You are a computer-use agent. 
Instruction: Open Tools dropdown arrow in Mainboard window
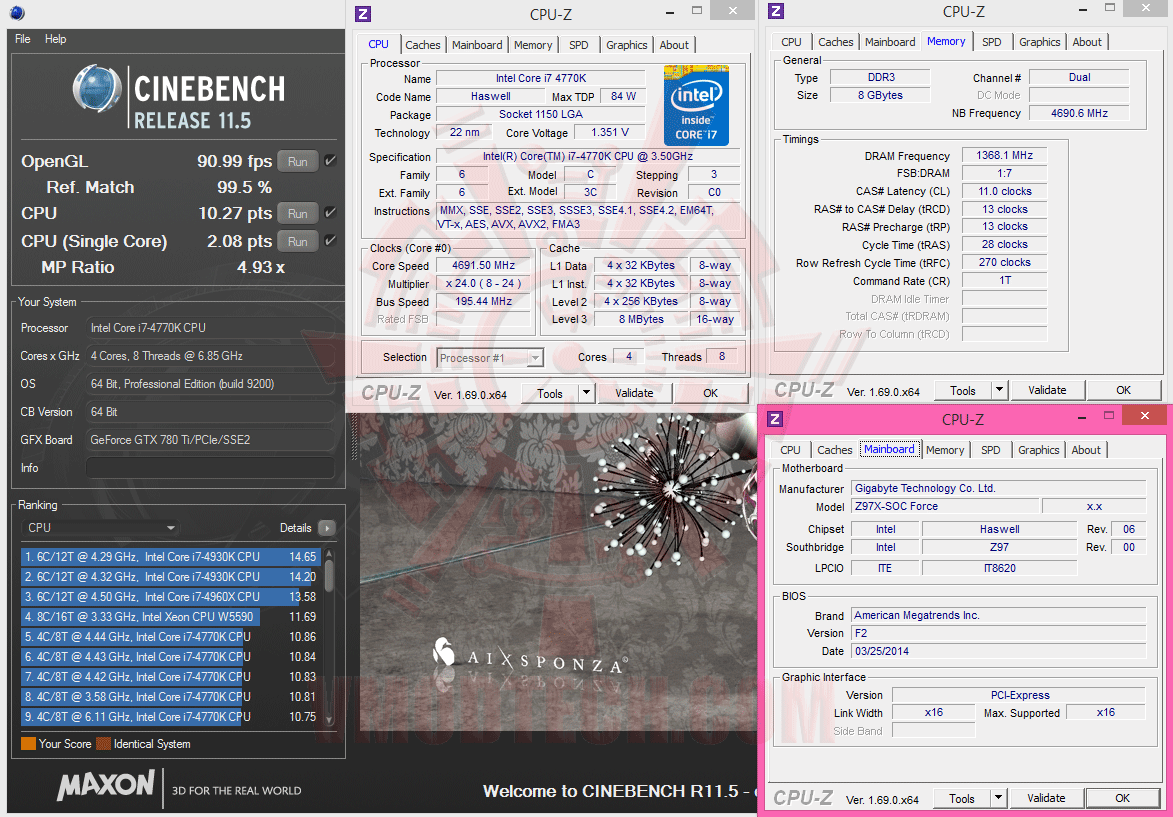[x=999, y=798]
